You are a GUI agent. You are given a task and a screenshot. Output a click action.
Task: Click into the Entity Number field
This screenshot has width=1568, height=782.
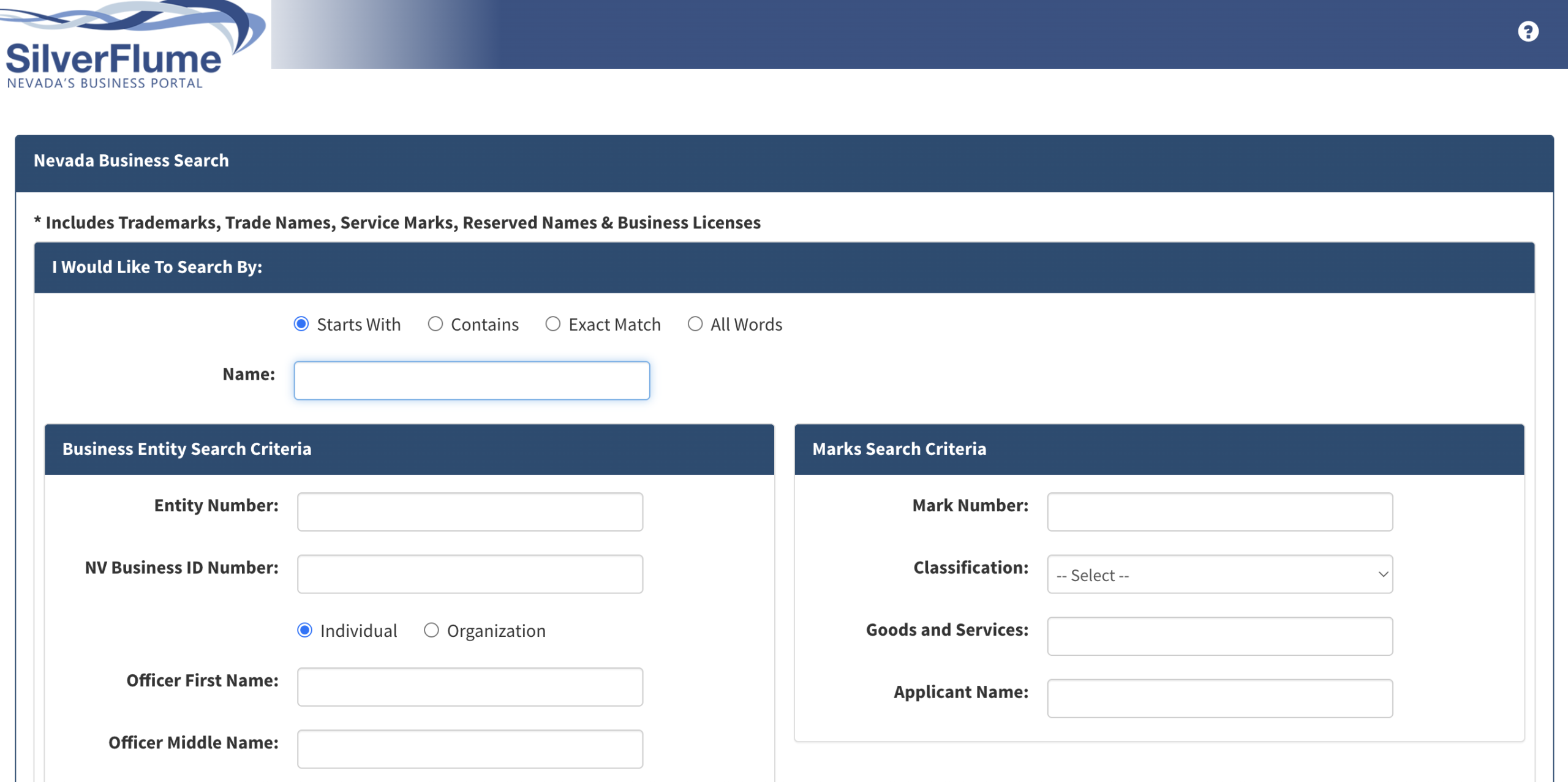(x=470, y=512)
